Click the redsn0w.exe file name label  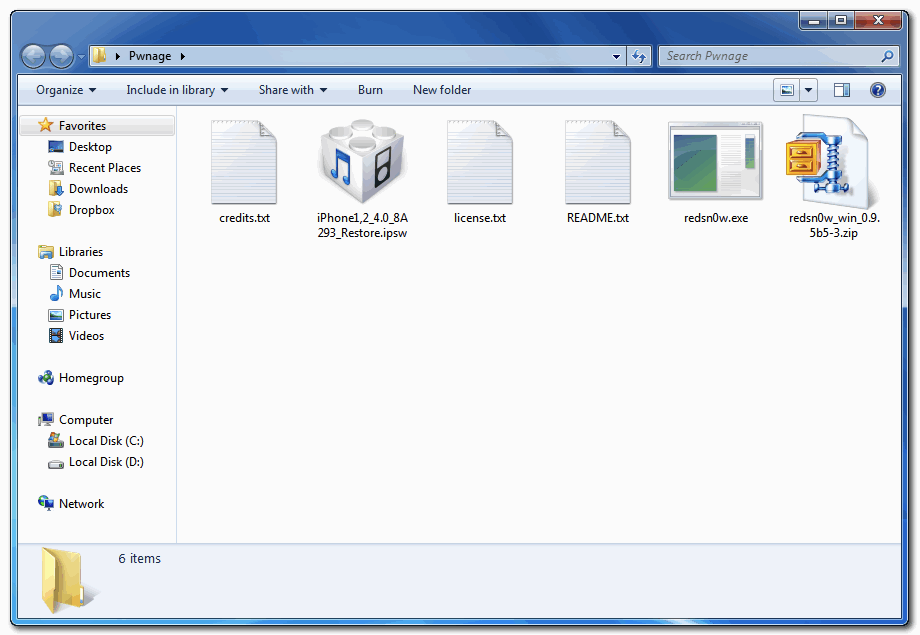coord(716,218)
